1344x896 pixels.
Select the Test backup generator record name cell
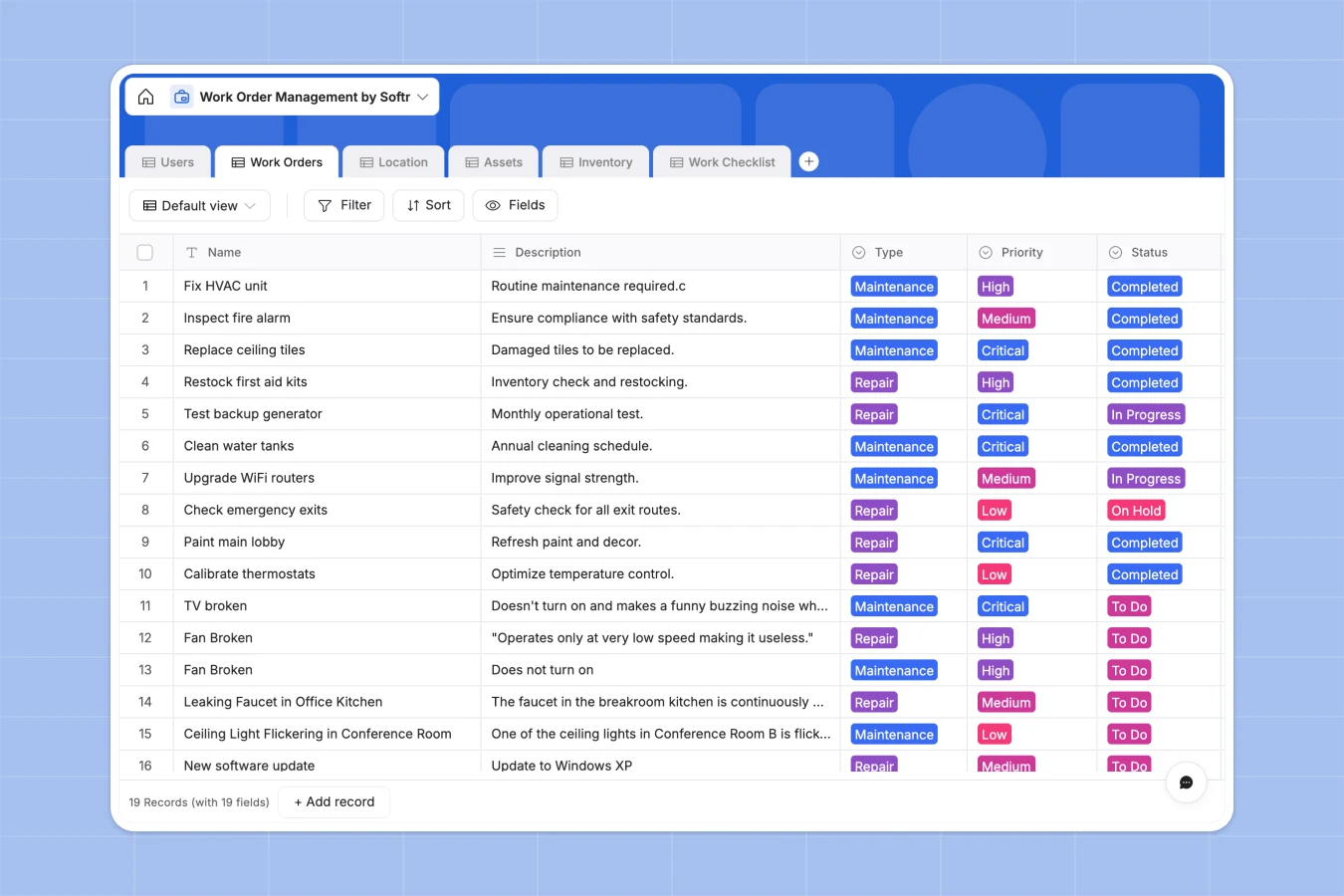point(252,413)
